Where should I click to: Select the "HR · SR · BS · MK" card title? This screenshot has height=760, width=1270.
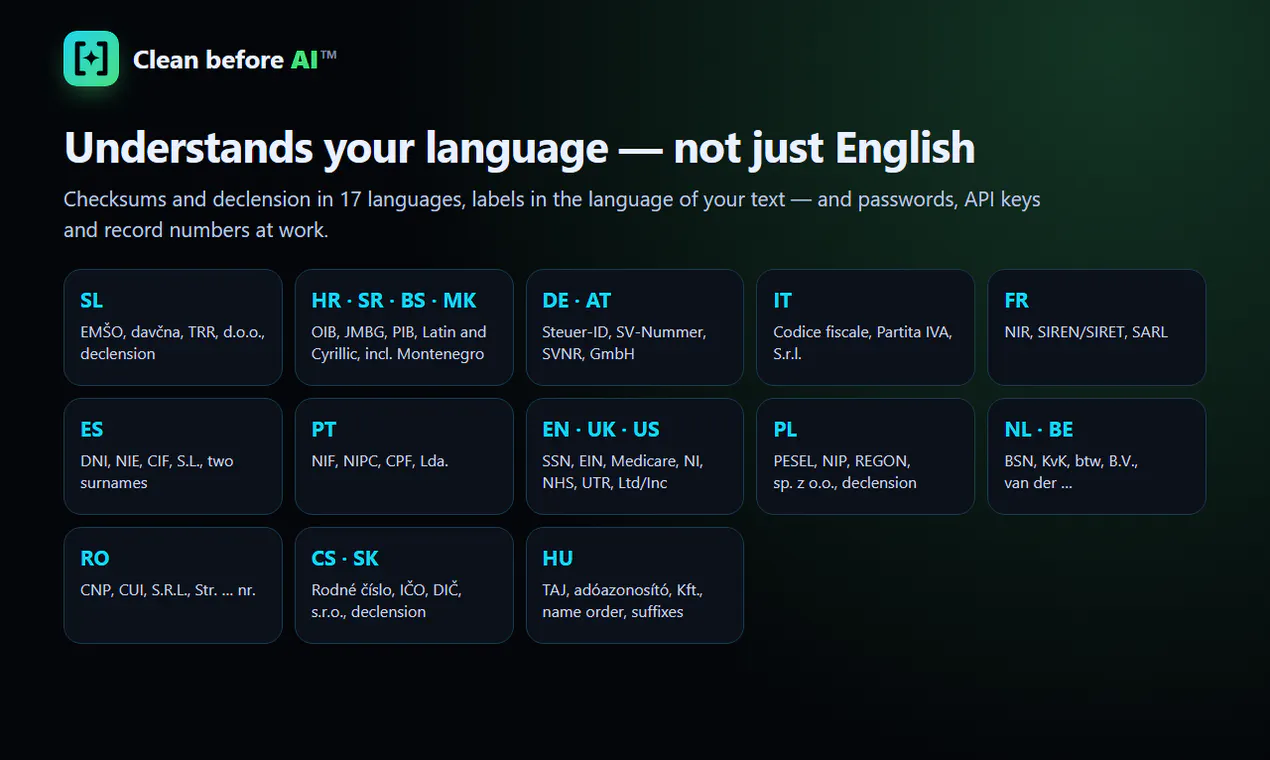[394, 300]
